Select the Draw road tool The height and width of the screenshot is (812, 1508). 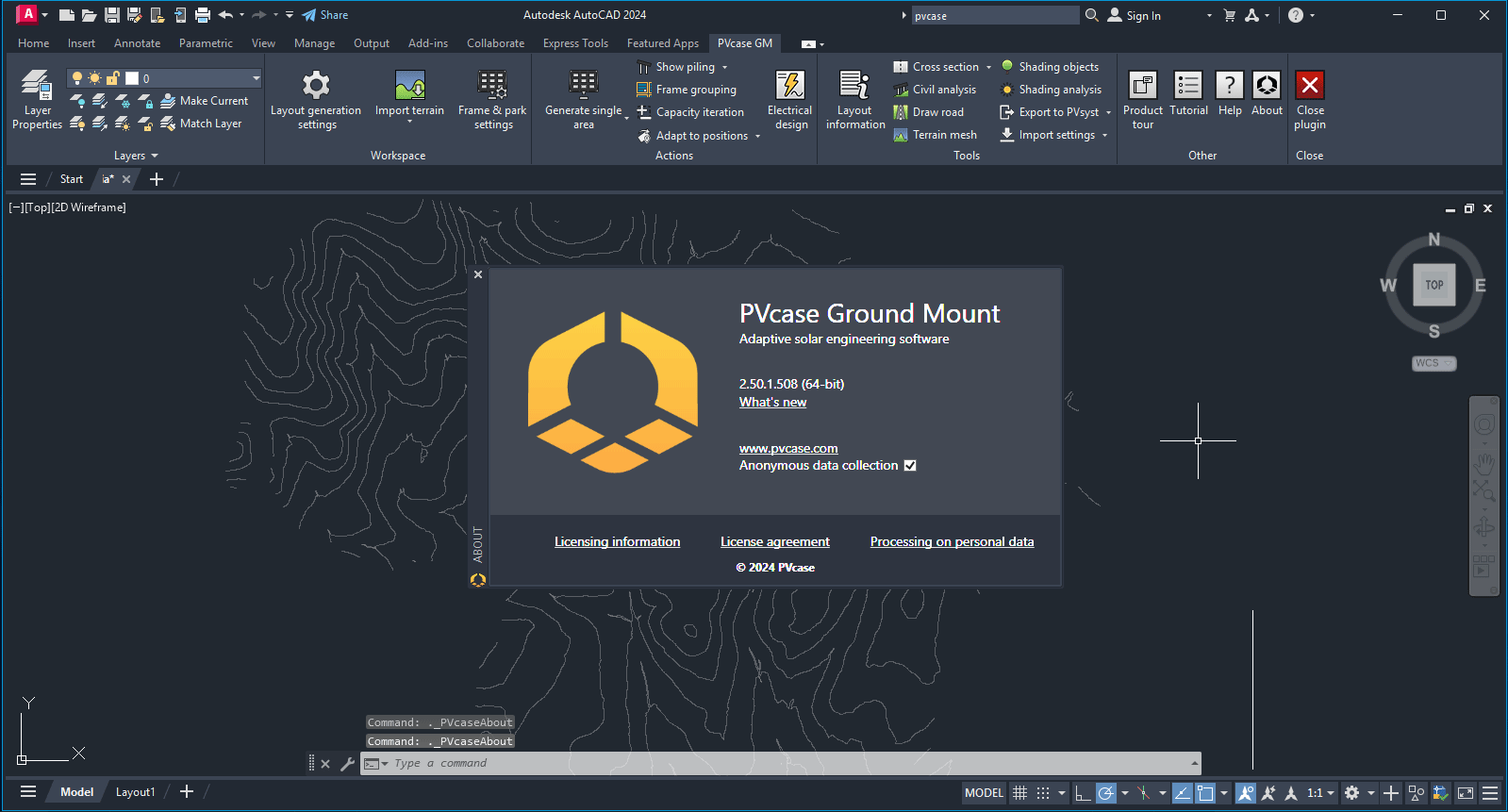pos(928,112)
